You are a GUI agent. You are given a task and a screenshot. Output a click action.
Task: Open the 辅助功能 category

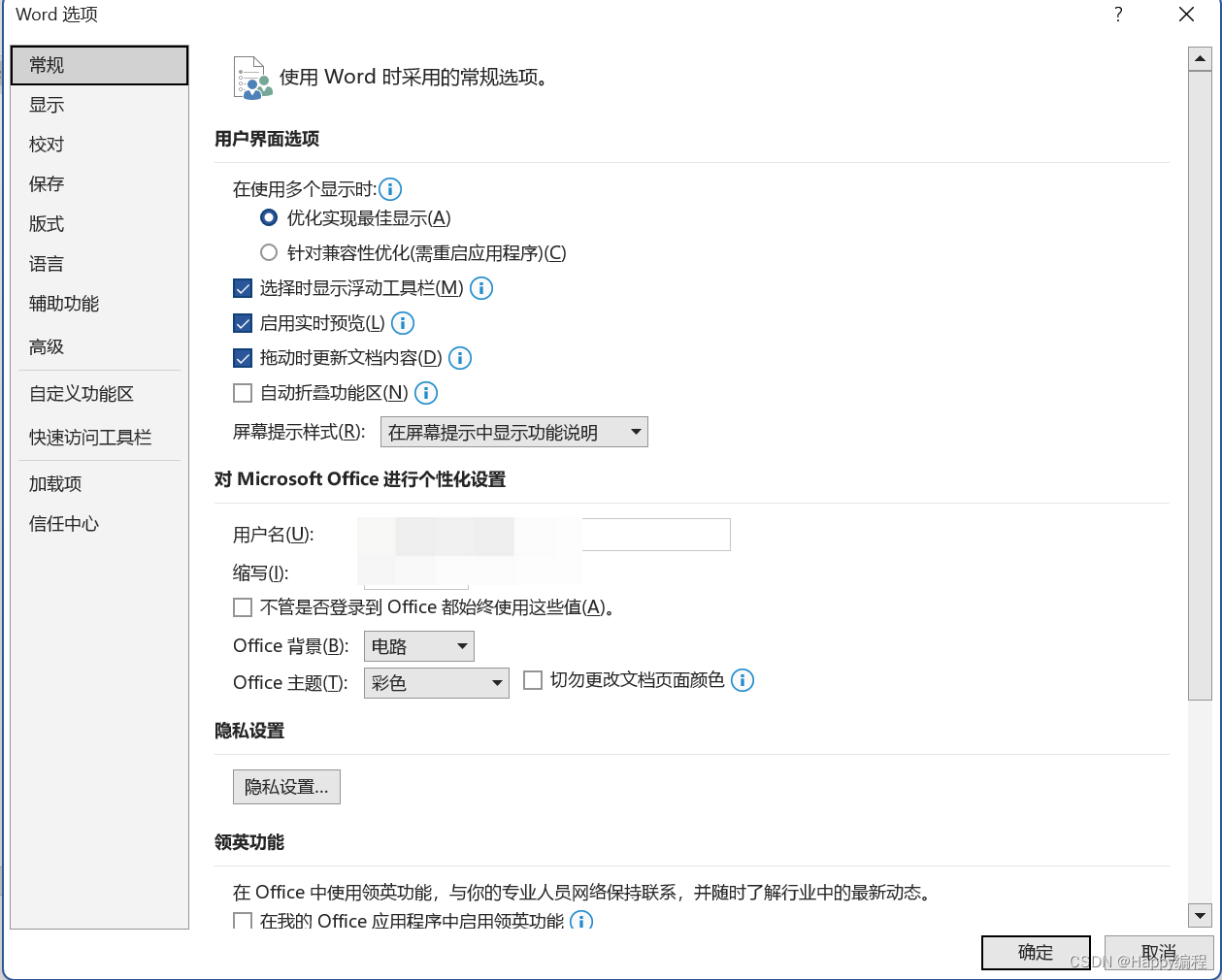coord(99,304)
